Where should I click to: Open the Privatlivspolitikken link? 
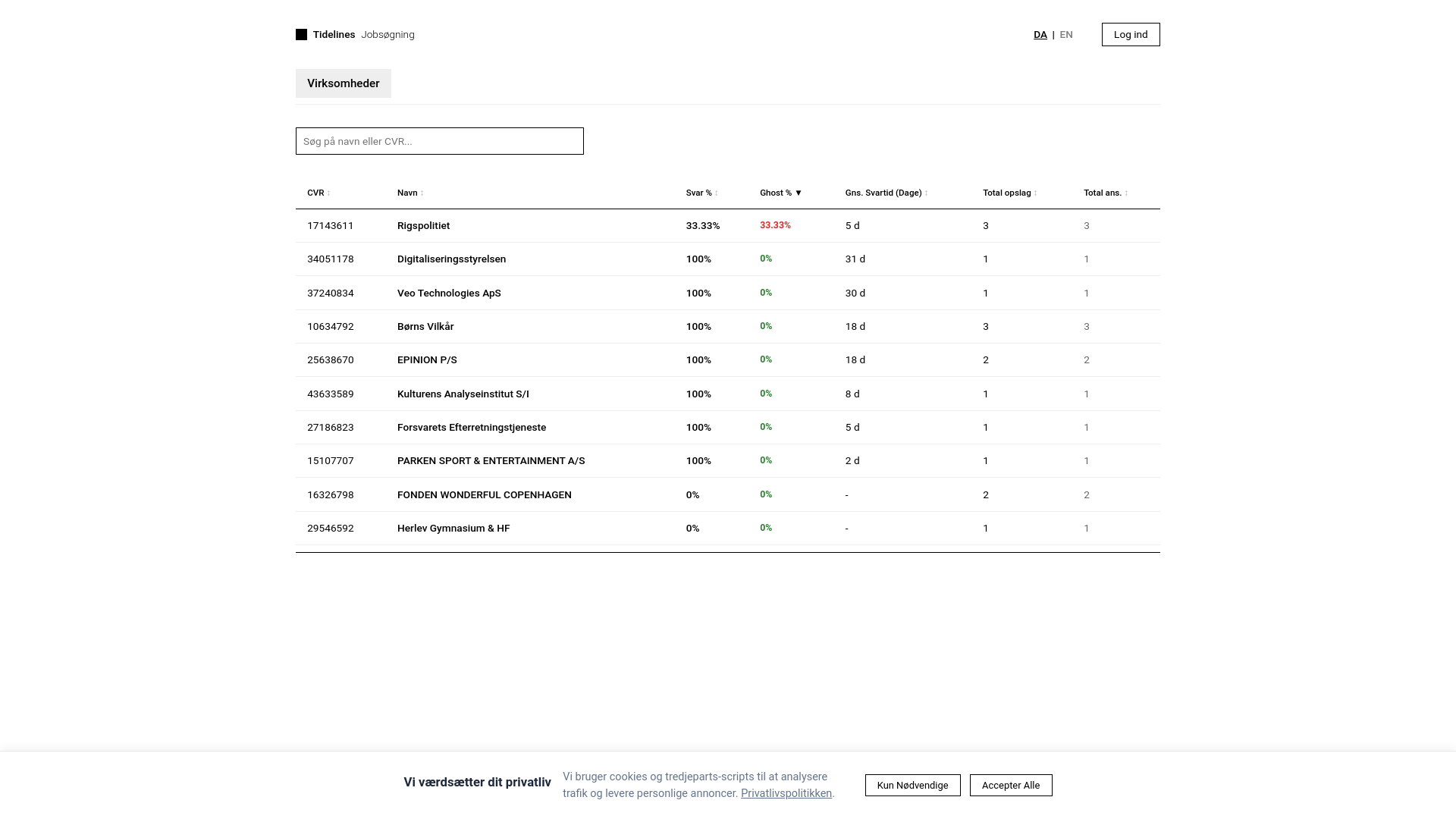coord(786,793)
